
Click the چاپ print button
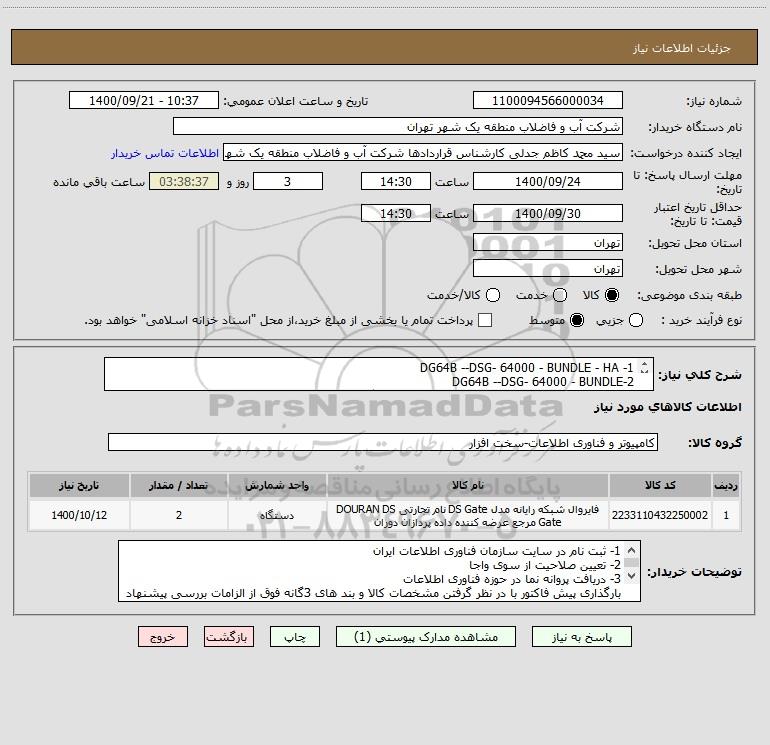(295, 637)
